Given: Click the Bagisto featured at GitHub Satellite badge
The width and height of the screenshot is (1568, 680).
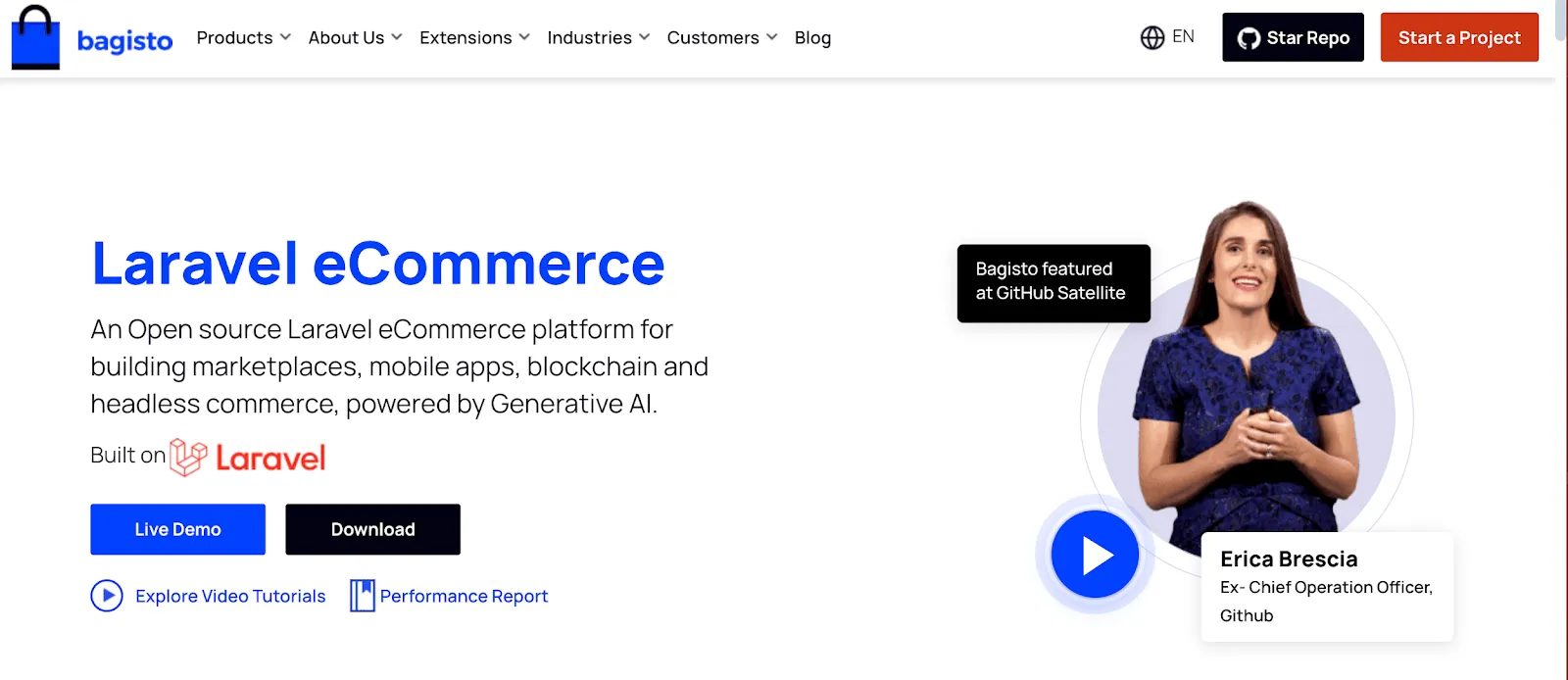Looking at the screenshot, I should pyautogui.click(x=1053, y=283).
